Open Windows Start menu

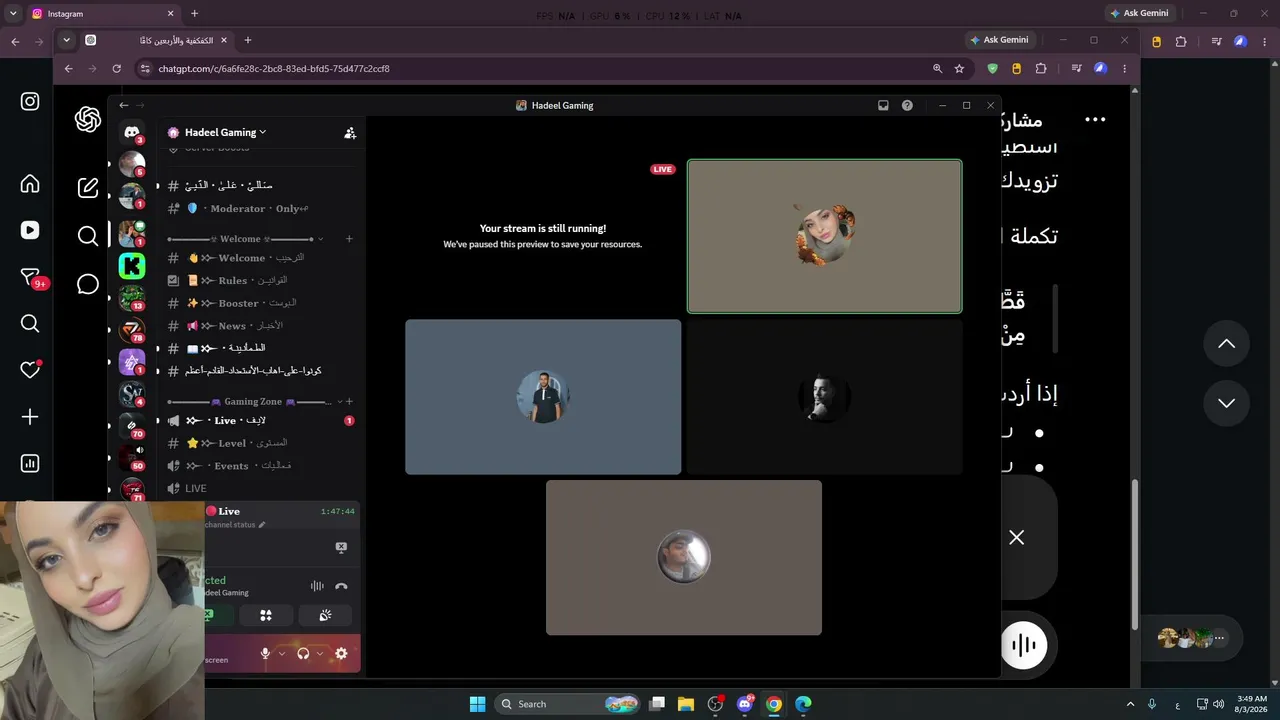point(477,704)
